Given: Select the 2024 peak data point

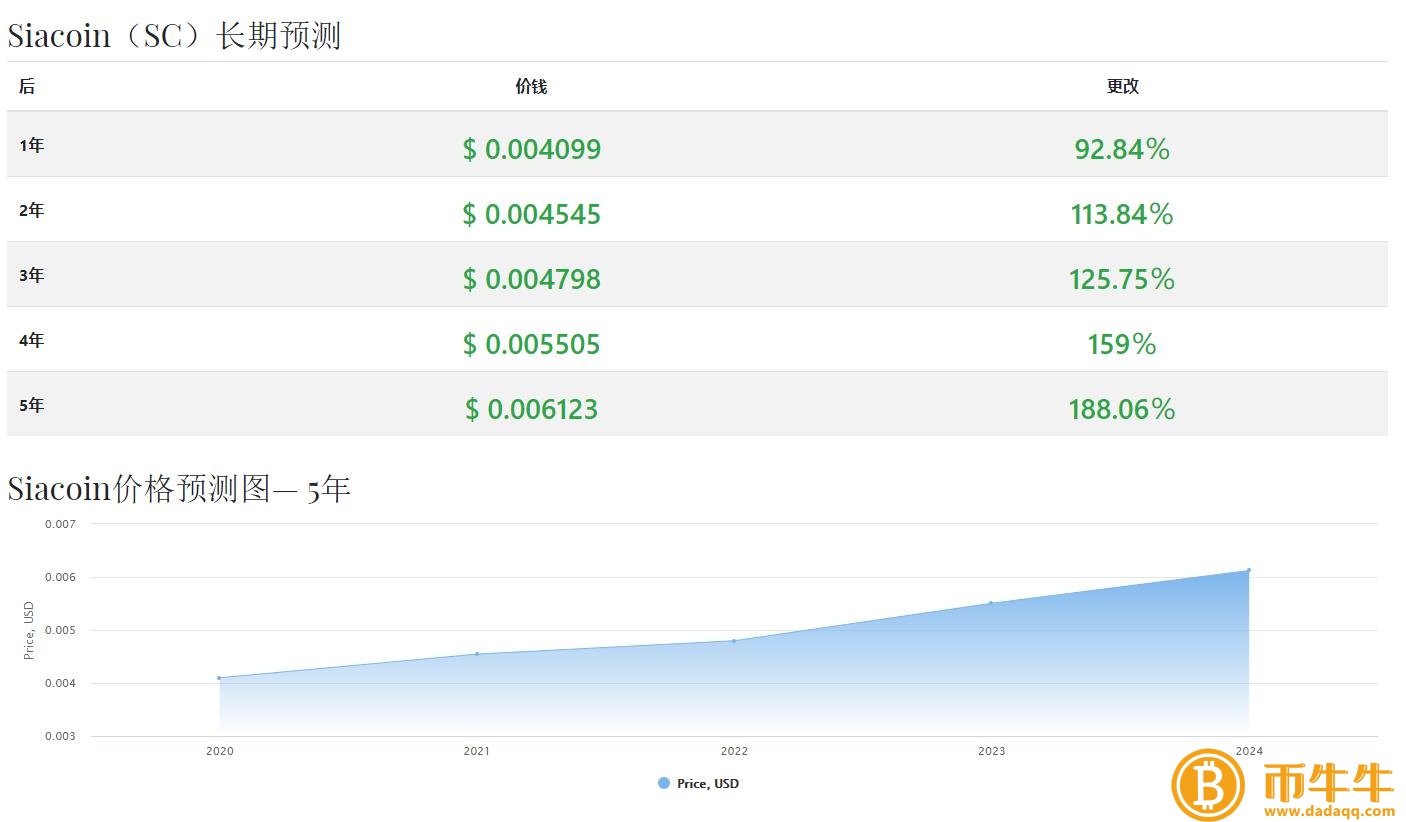Looking at the screenshot, I should [1248, 569].
